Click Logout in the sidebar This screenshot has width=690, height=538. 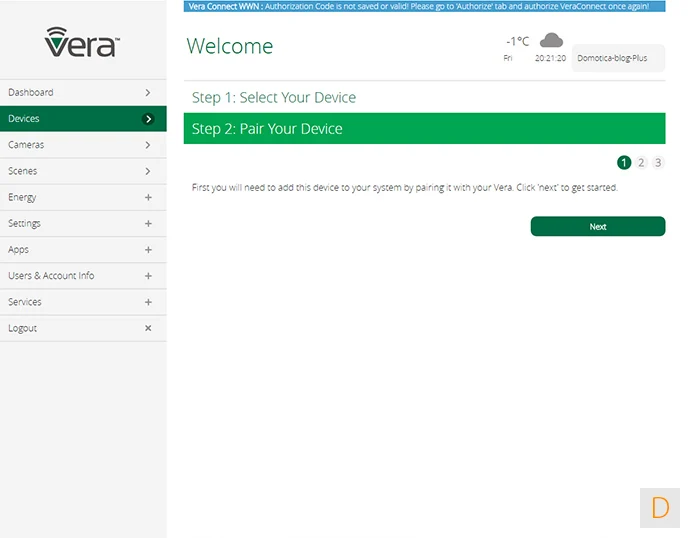click(83, 328)
